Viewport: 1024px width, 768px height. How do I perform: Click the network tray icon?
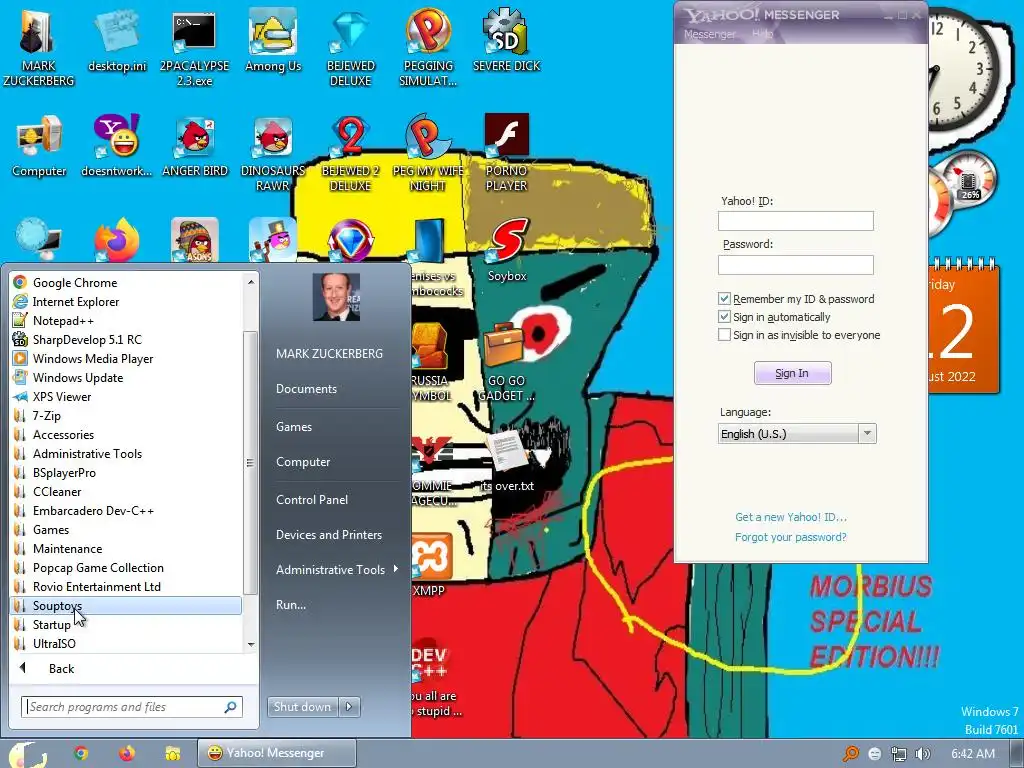click(x=899, y=754)
